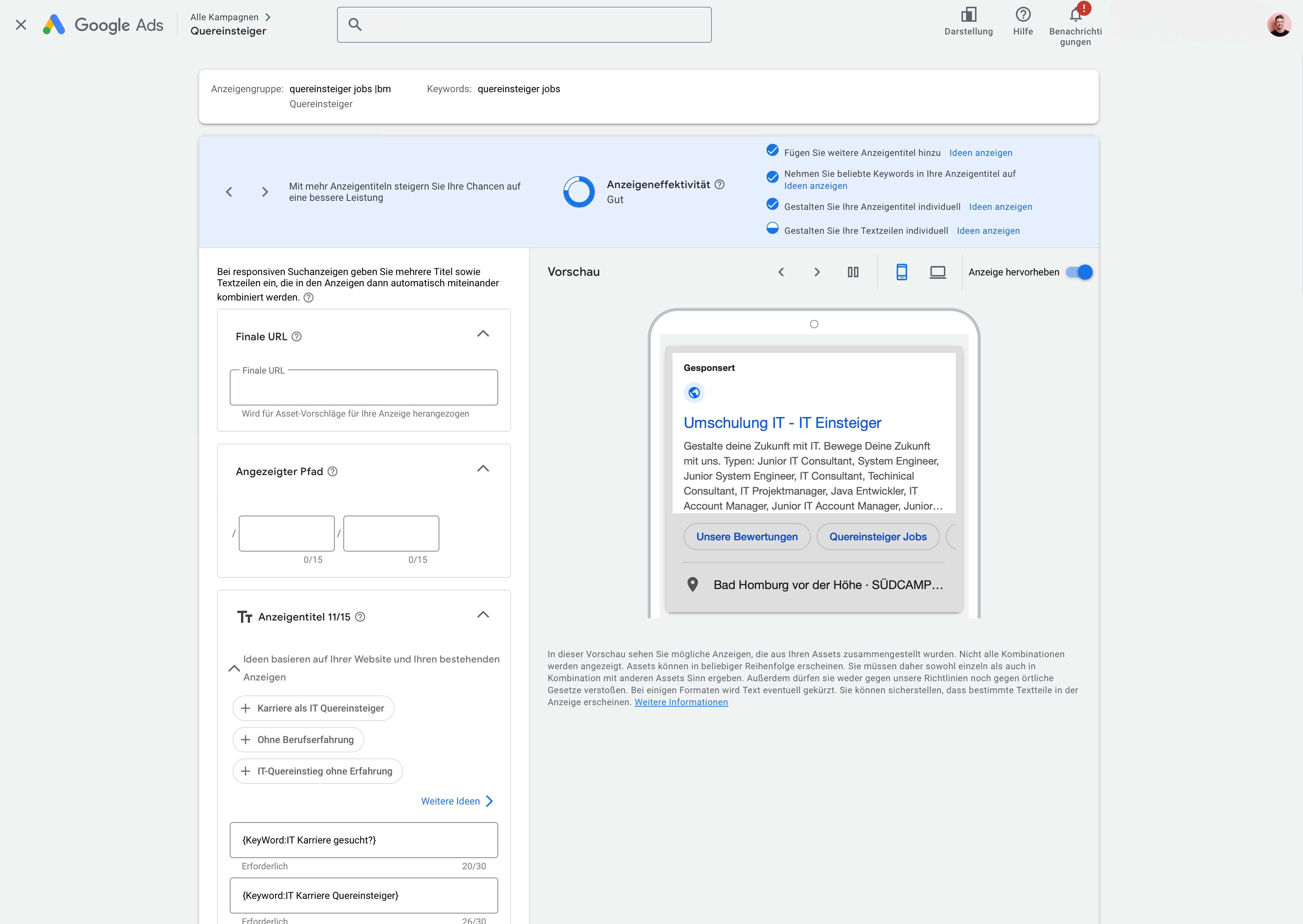Image resolution: width=1303 pixels, height=924 pixels.
Task: Open the Darstellung view icon
Action: pyautogui.click(x=968, y=15)
